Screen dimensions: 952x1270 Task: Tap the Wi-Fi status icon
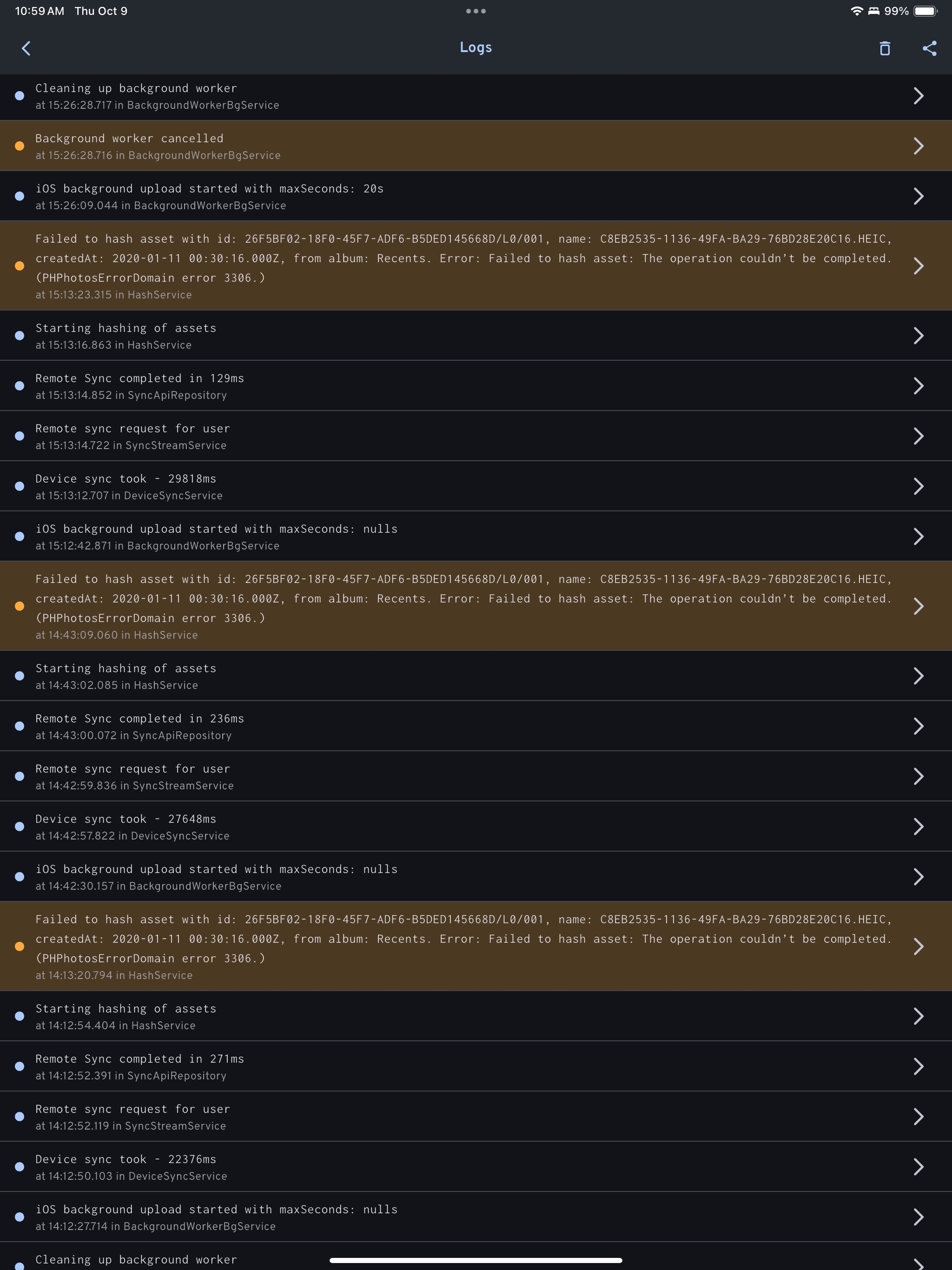856,11
